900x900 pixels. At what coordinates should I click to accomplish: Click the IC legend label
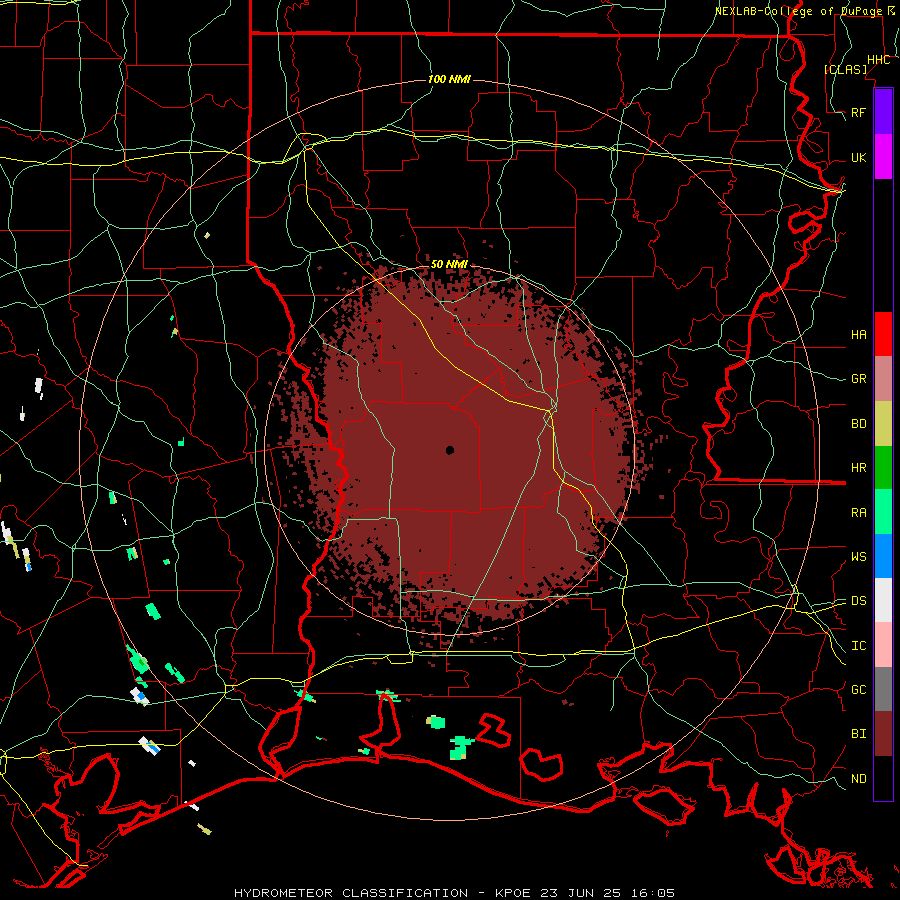pyautogui.click(x=859, y=646)
